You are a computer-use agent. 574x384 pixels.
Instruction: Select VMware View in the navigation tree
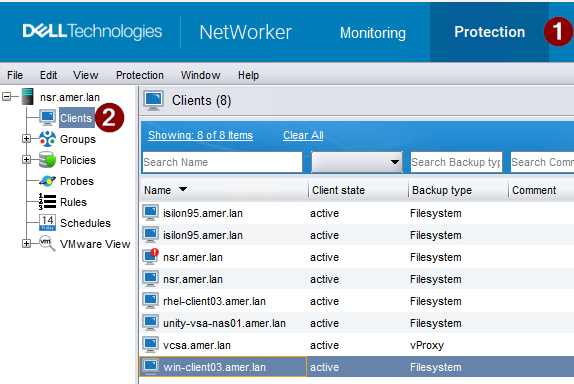(95, 244)
